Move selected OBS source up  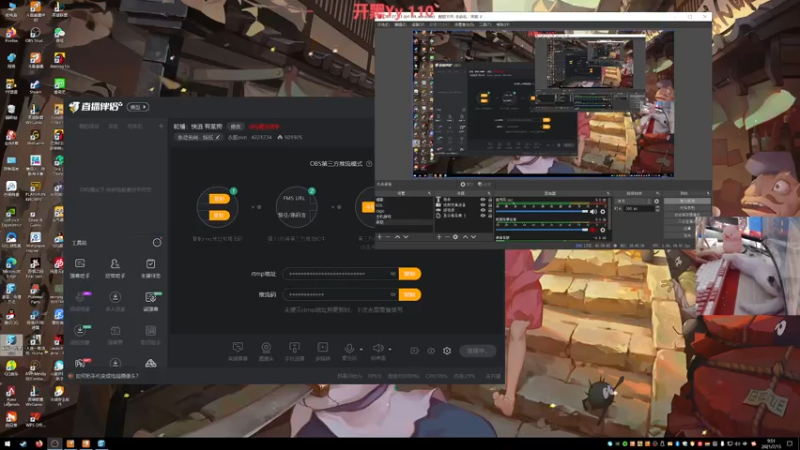[465, 237]
